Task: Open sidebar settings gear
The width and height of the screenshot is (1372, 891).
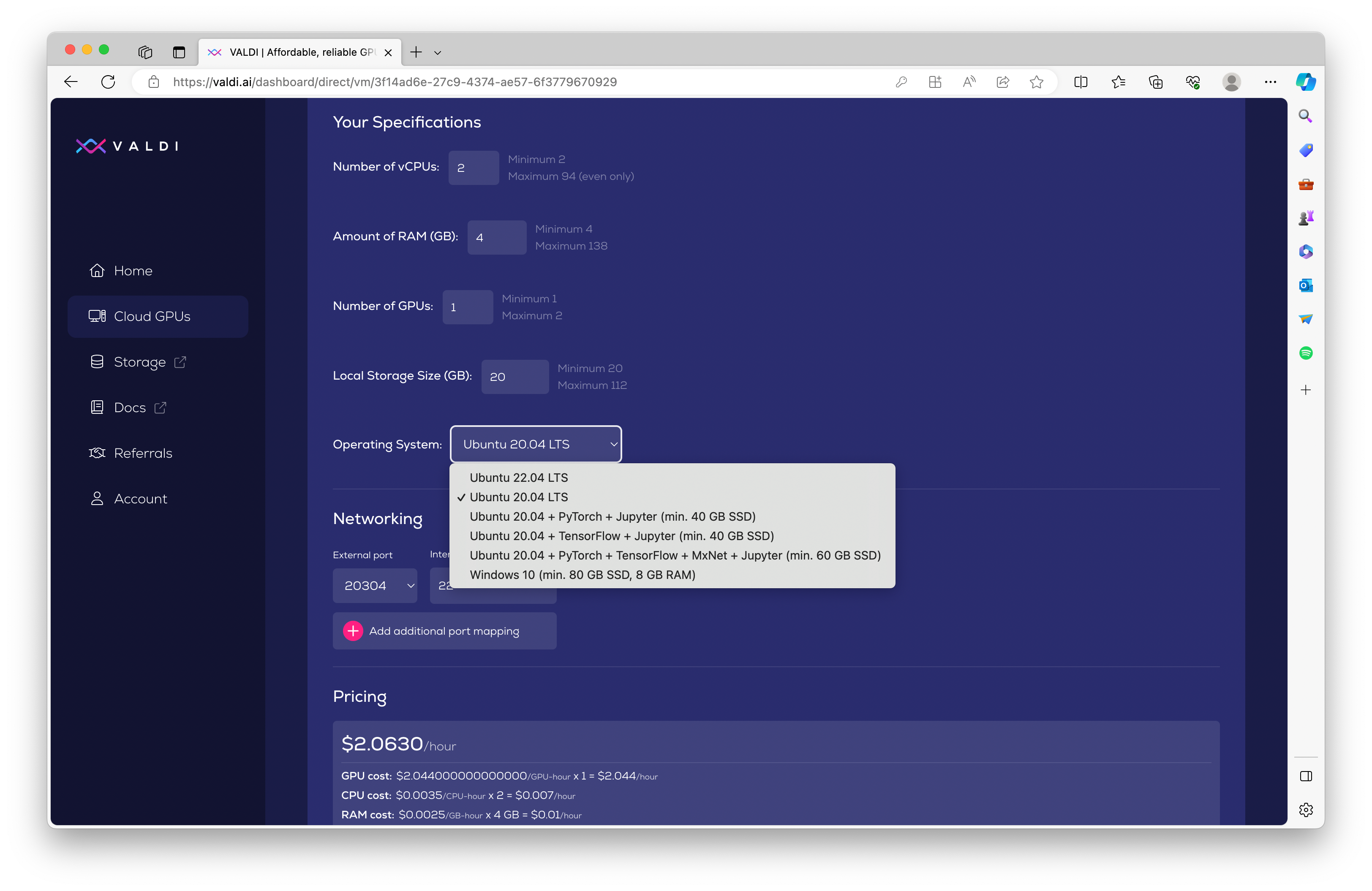Action: (x=1306, y=810)
